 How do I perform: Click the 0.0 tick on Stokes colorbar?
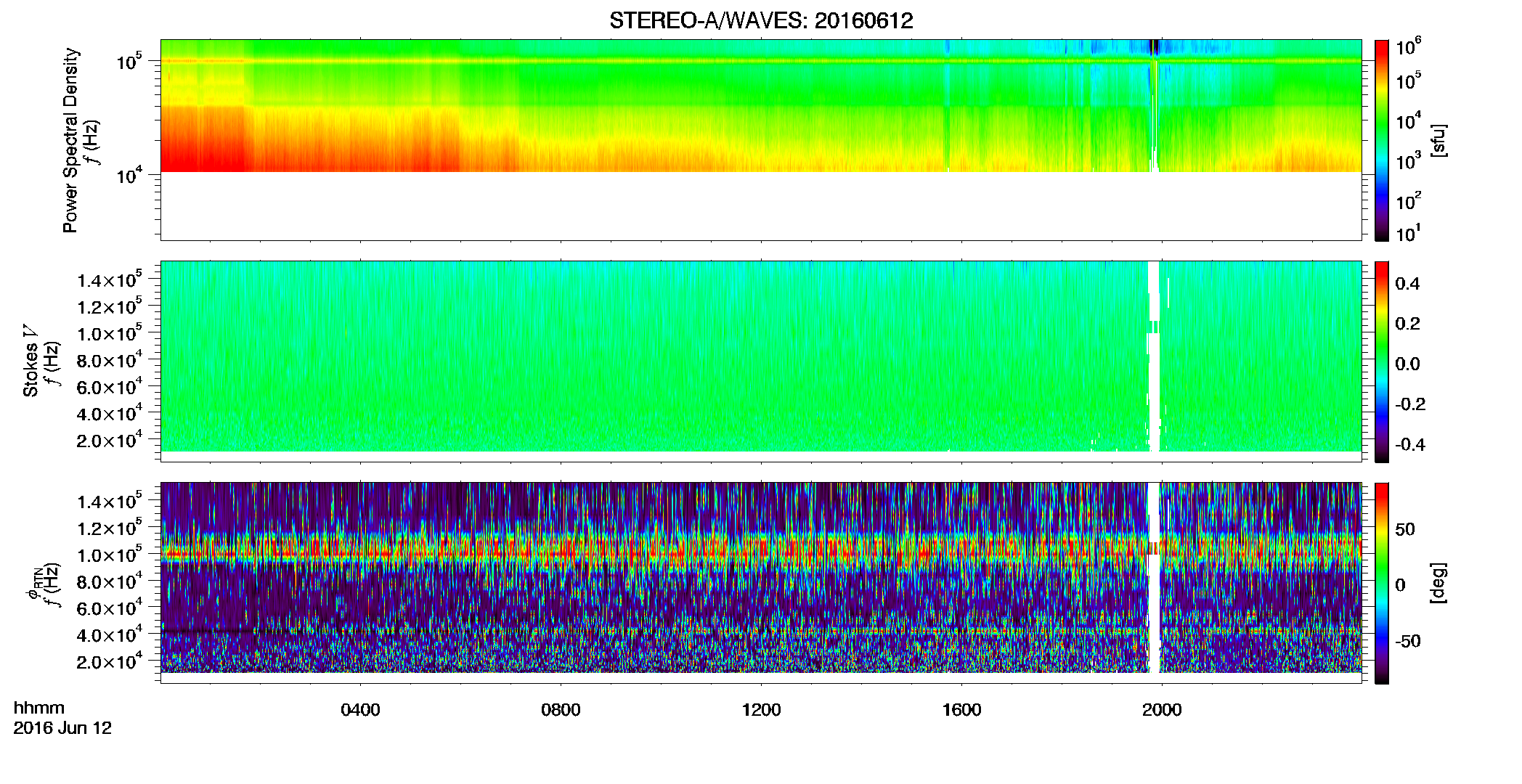tap(1407, 364)
